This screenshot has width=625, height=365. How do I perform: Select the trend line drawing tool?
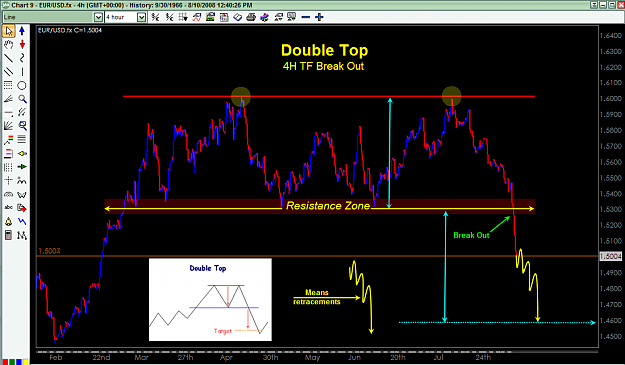coord(9,58)
